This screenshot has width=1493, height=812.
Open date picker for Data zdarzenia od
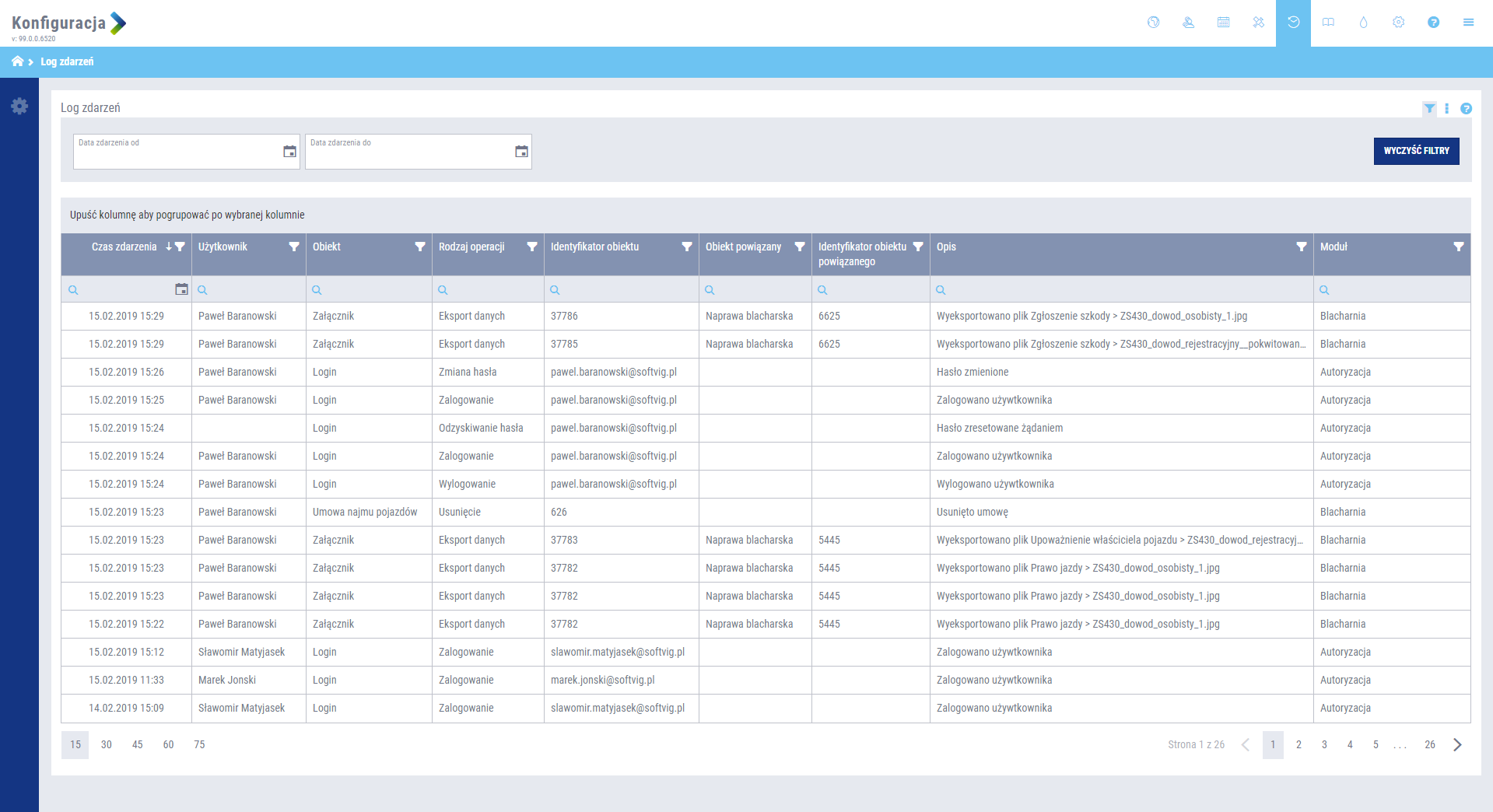tap(289, 152)
